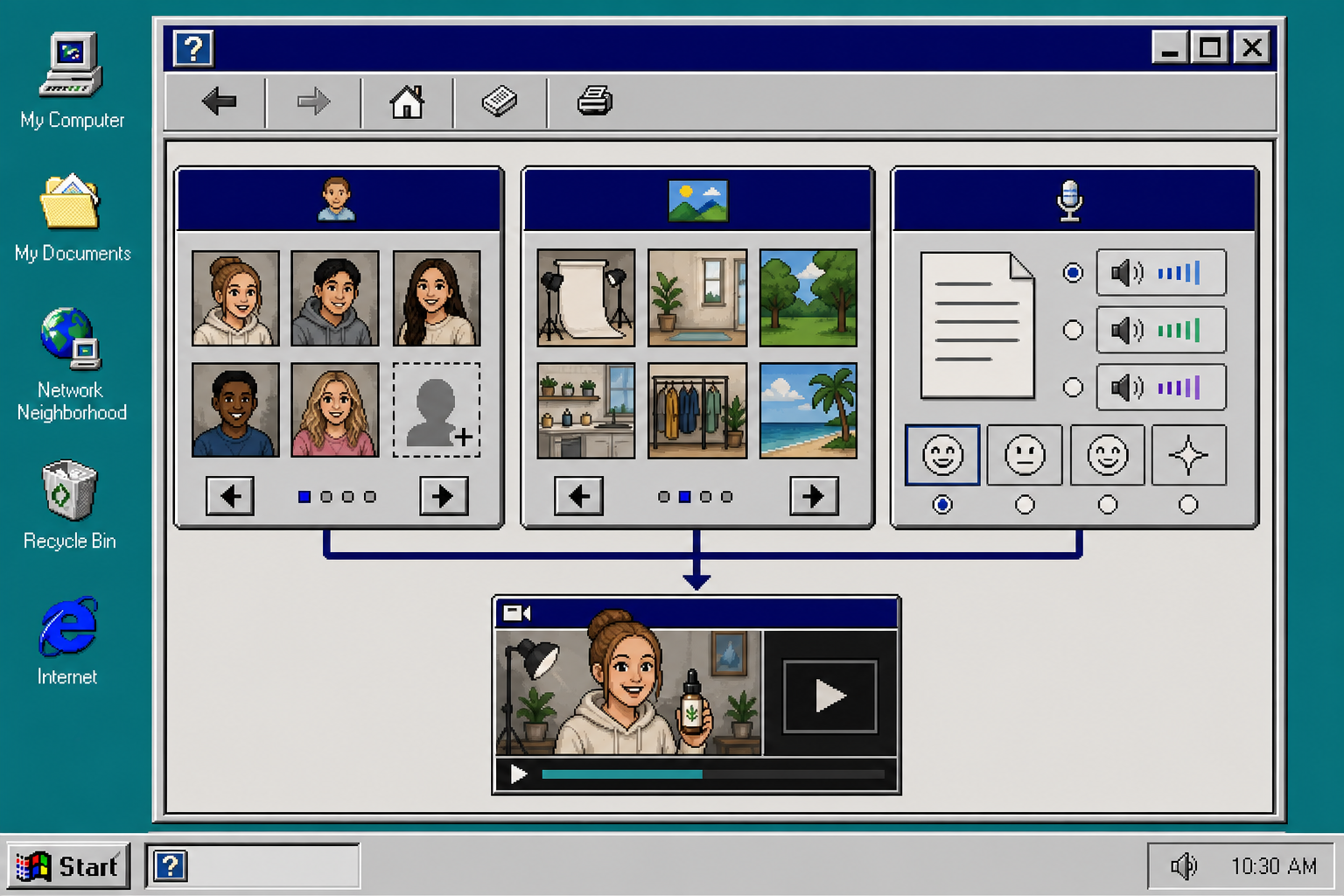The image size is (1344, 896).
Task: Click the next page arrow in avatar panel
Action: (444, 496)
